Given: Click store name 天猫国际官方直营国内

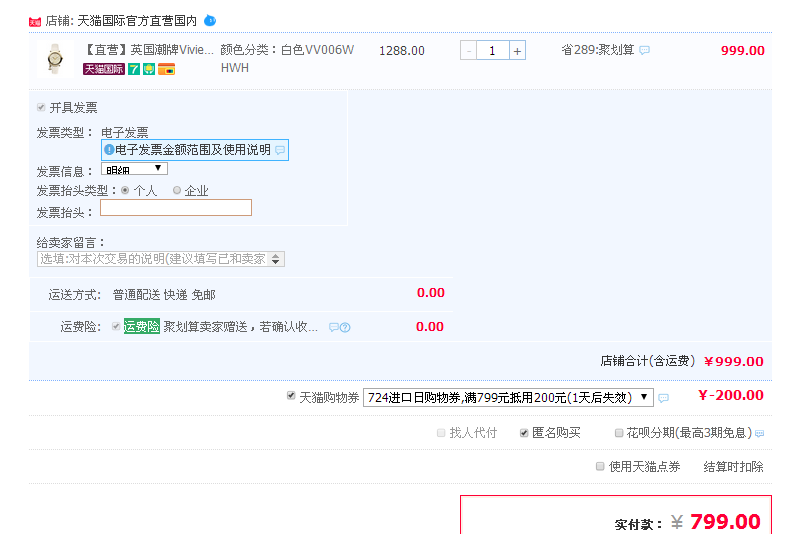Looking at the screenshot, I should [137, 21].
